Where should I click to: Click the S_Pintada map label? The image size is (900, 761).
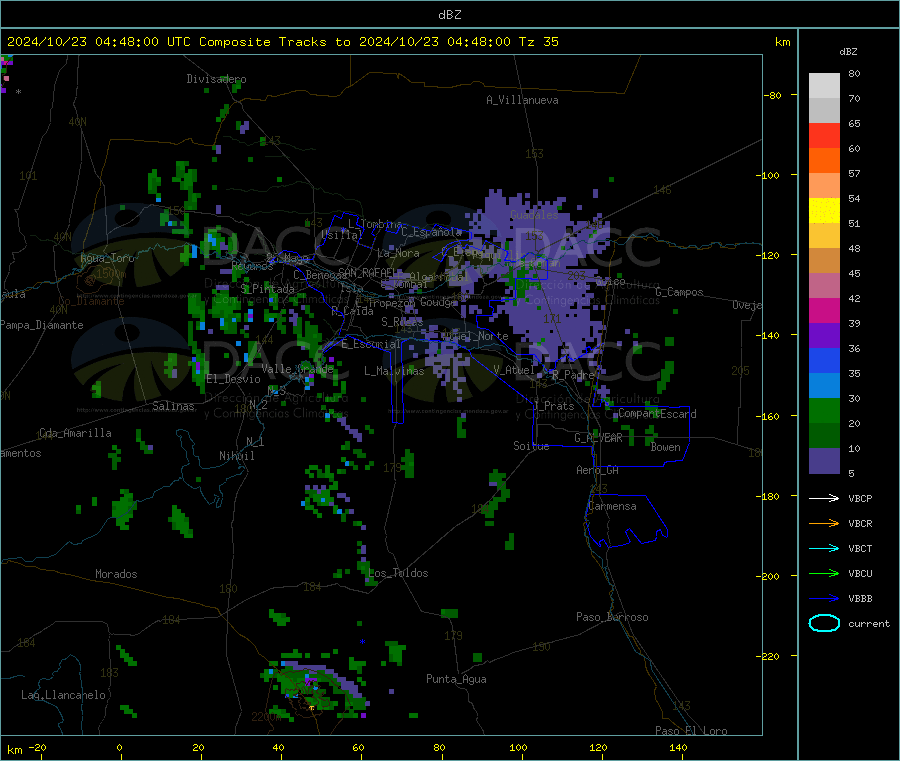coord(267,289)
